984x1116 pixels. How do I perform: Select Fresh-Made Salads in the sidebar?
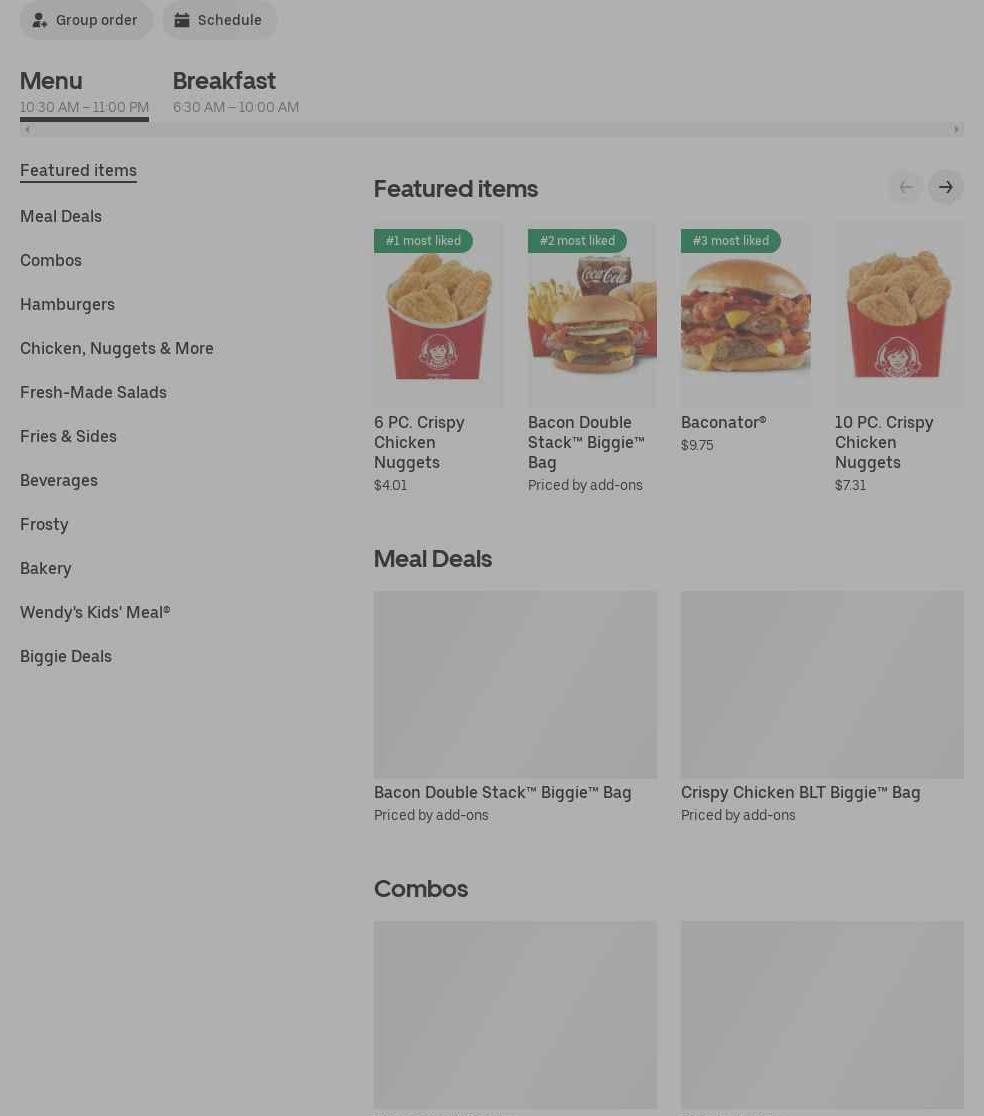tap(93, 393)
